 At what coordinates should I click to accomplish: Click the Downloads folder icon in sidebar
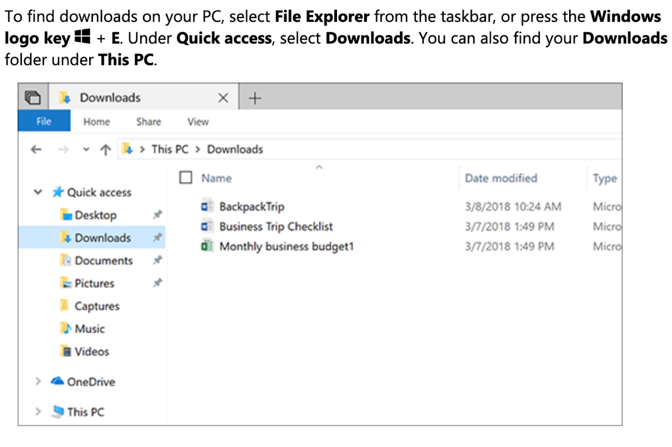[66, 237]
